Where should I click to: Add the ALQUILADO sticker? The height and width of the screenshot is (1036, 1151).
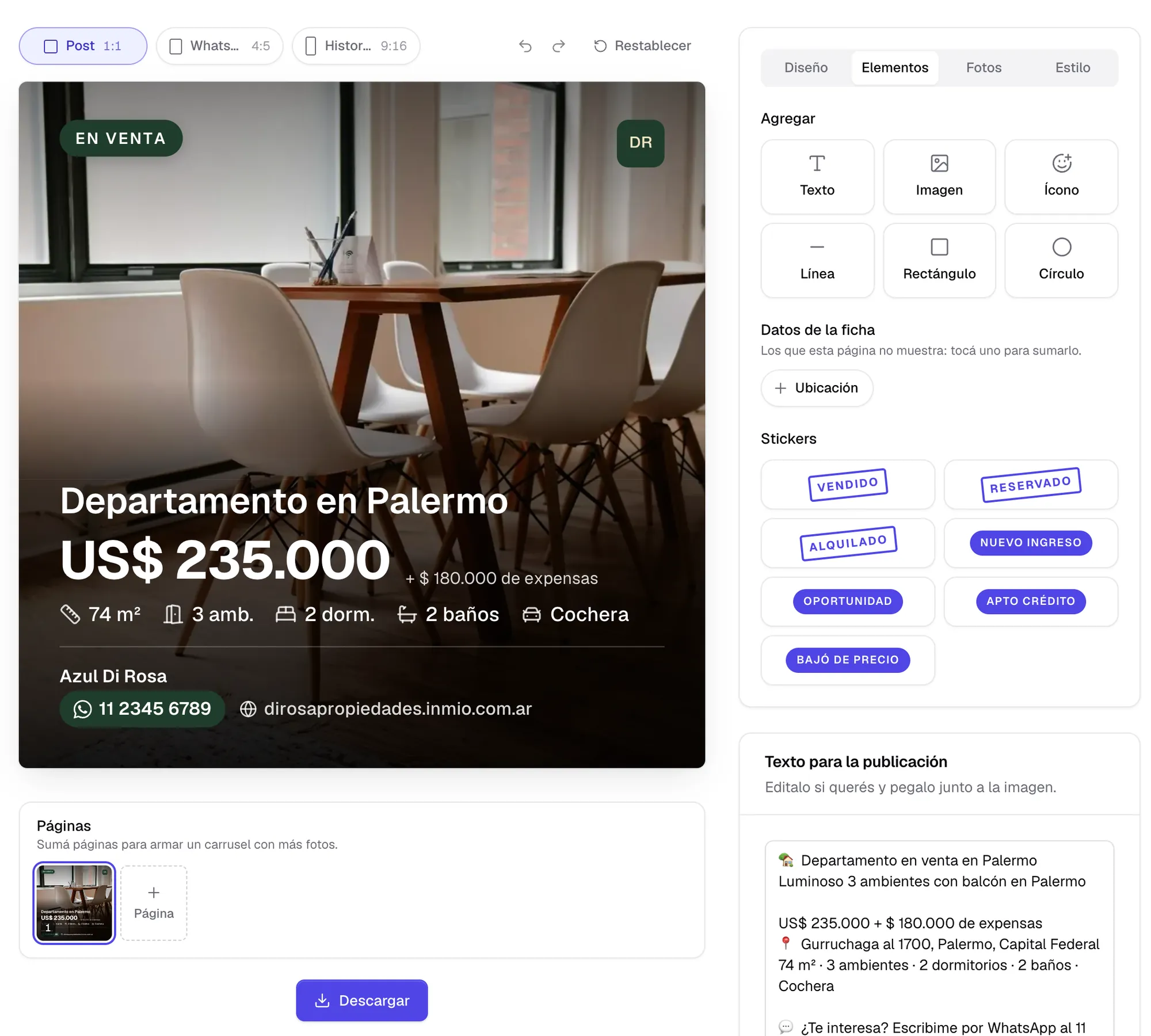coord(848,543)
